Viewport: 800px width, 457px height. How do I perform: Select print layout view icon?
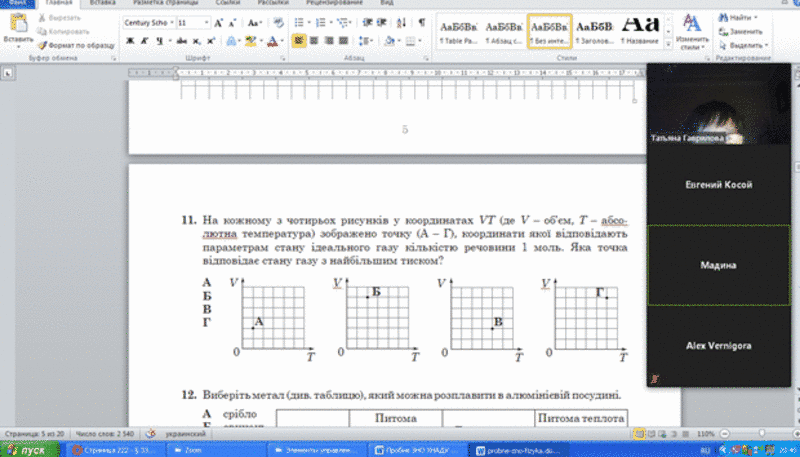(x=639, y=434)
